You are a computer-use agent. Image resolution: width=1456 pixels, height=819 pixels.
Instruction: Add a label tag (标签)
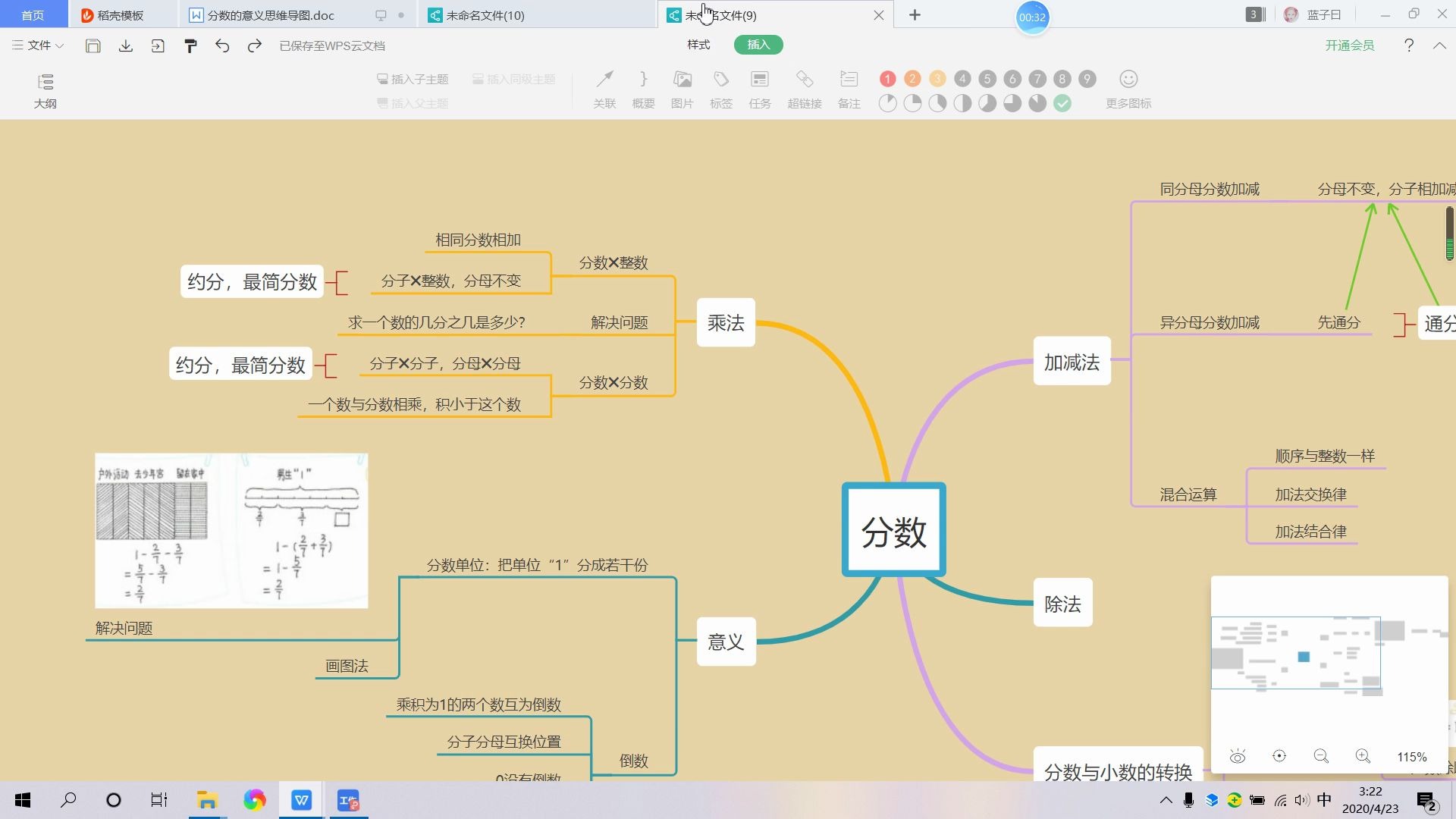(721, 90)
